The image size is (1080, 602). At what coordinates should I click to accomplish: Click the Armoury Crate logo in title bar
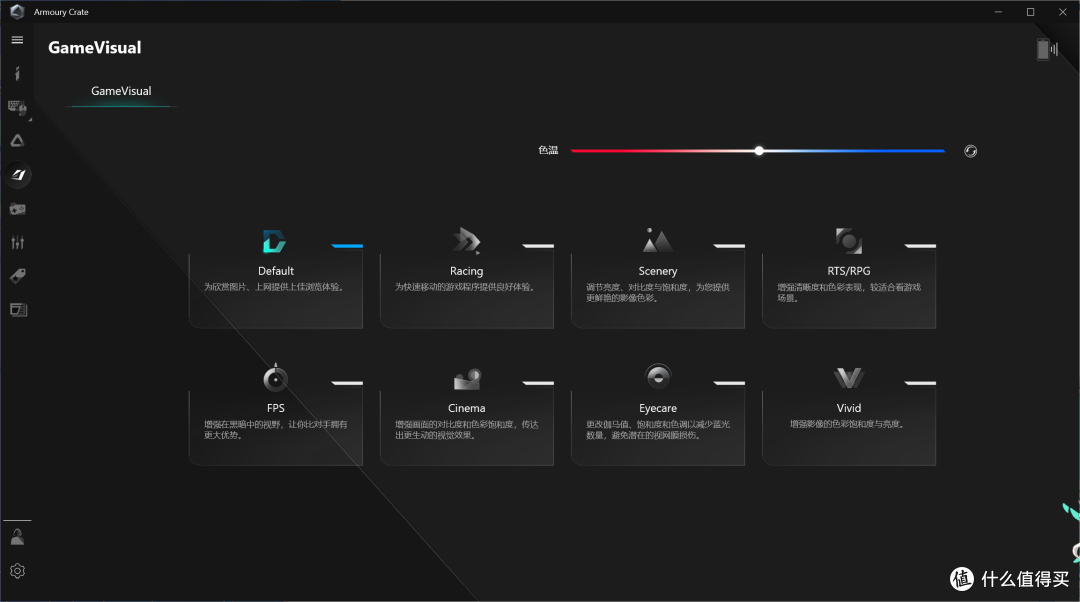(17, 12)
